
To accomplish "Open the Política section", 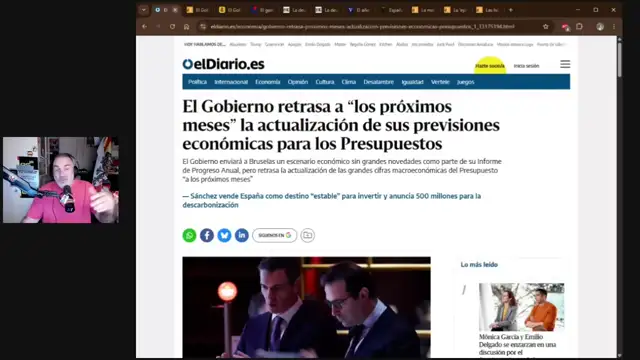I will tap(197, 82).
